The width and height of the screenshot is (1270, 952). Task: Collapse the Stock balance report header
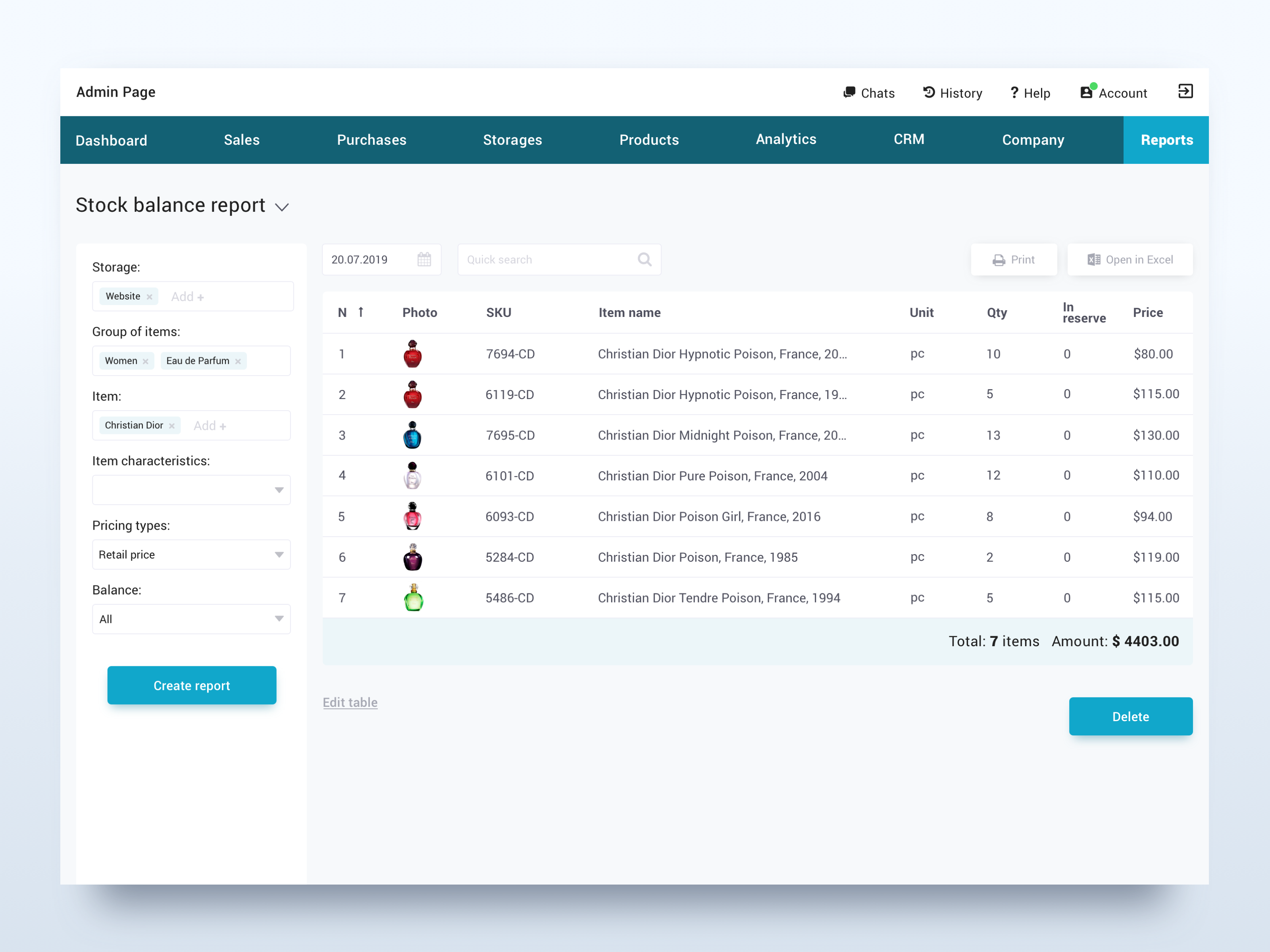coord(282,207)
